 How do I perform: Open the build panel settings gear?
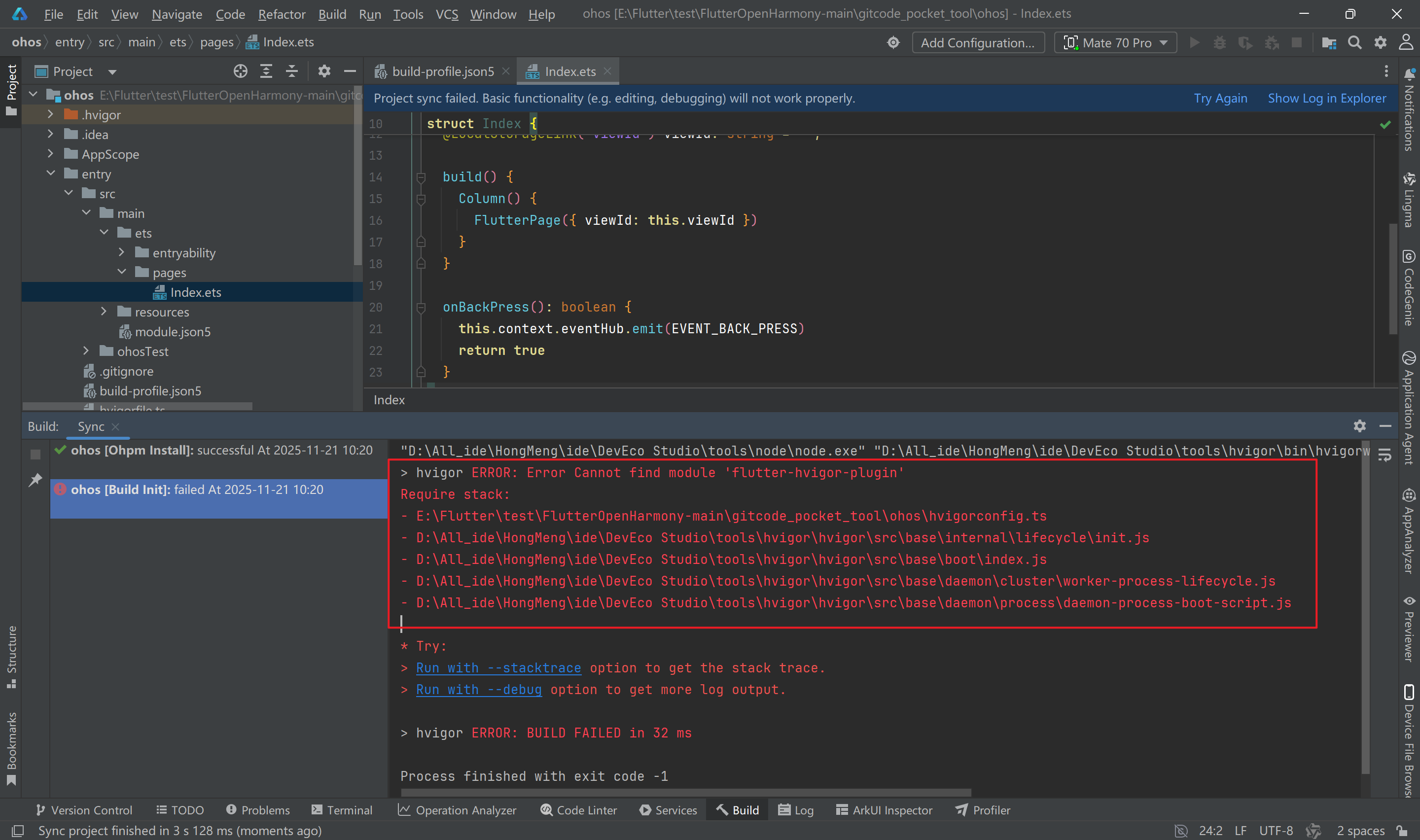tap(1359, 426)
